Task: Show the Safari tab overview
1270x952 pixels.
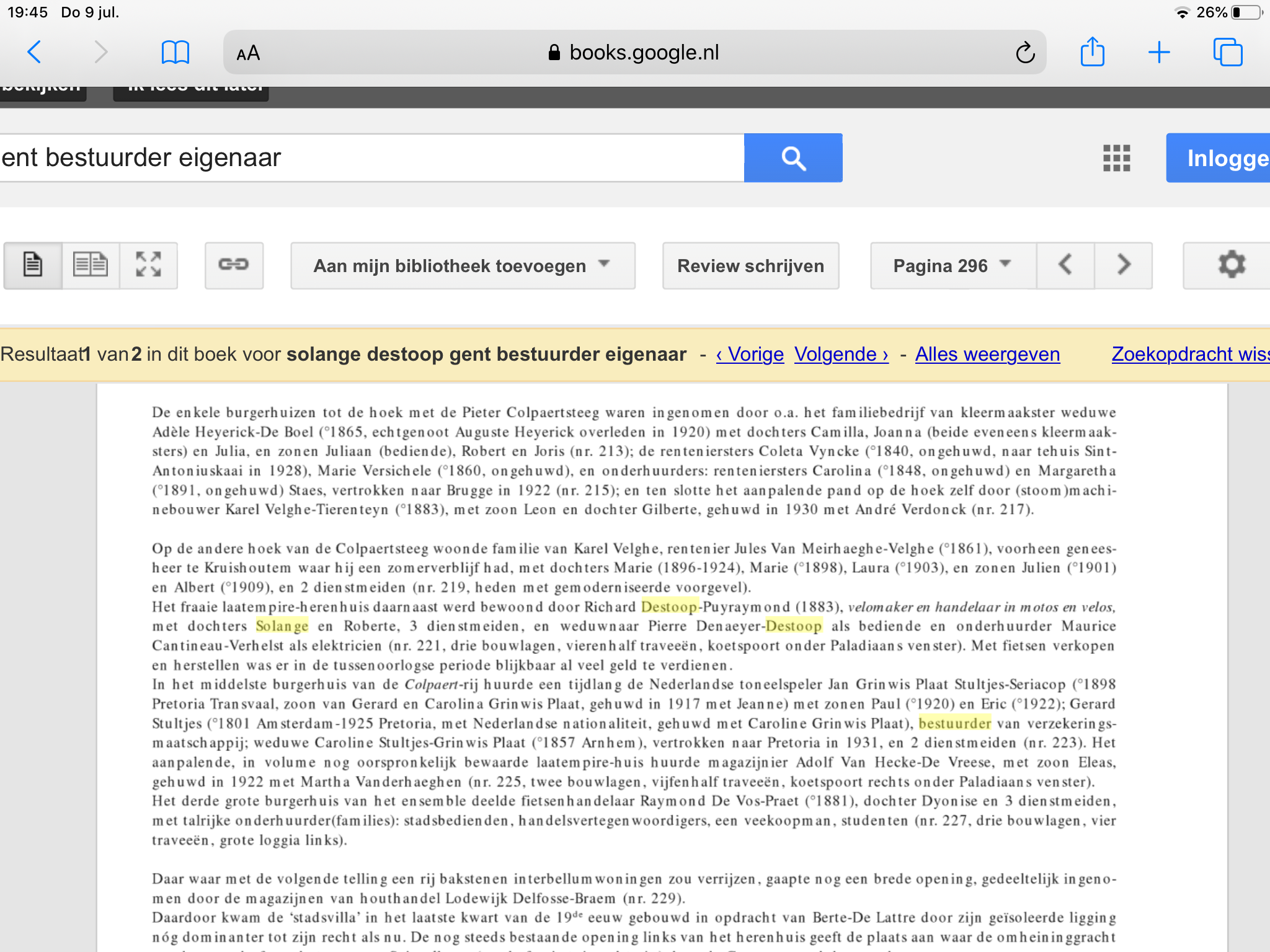Action: [1227, 52]
